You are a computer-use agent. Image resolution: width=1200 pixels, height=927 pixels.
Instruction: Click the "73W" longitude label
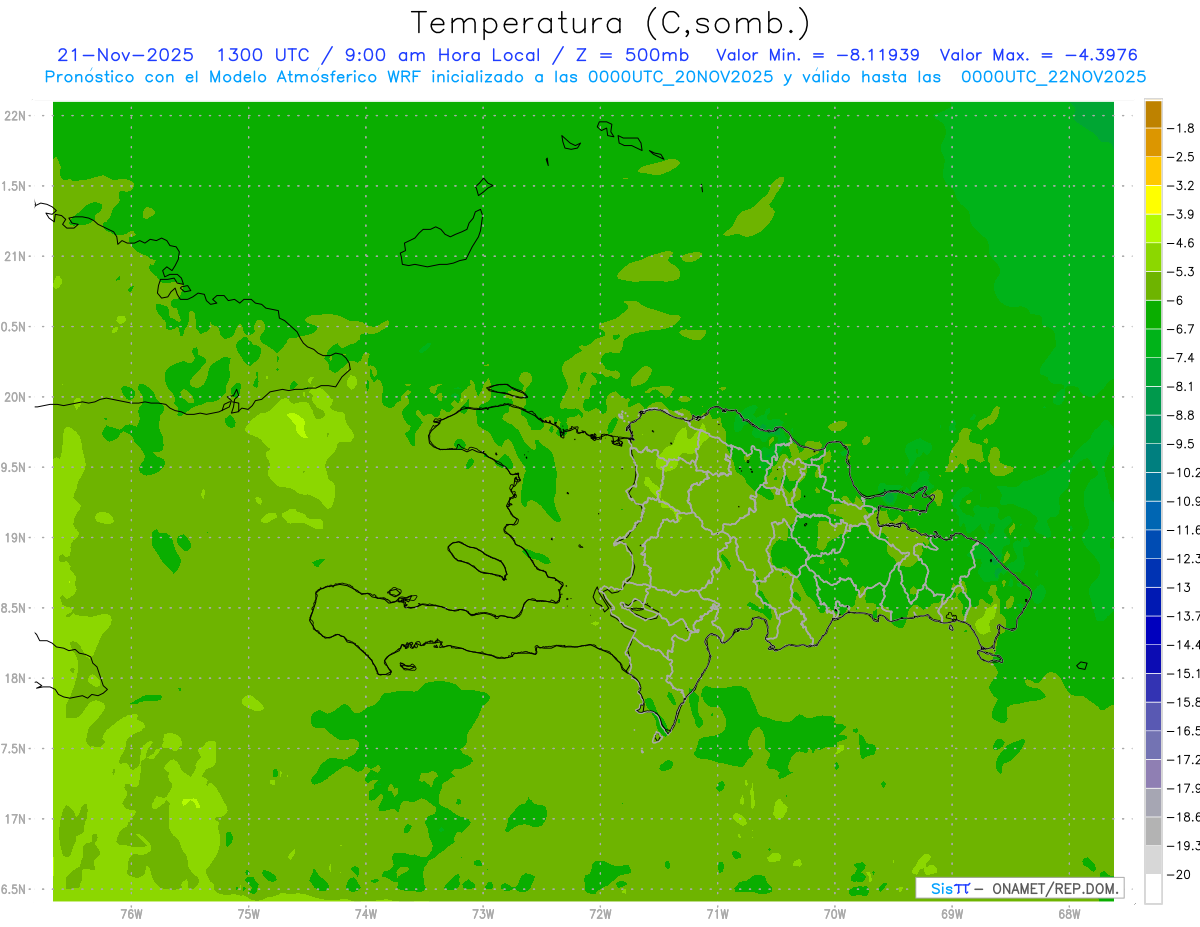(483, 914)
